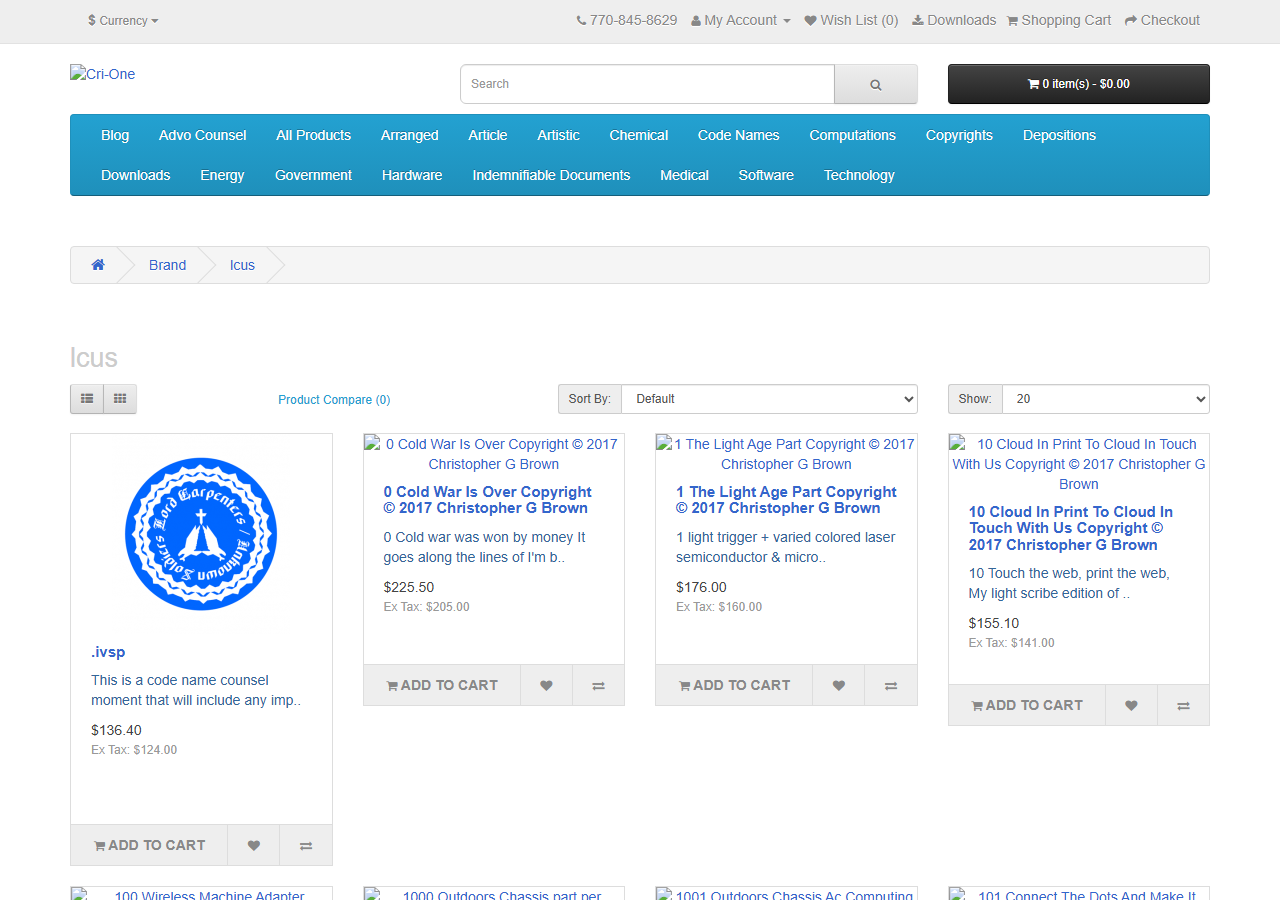Open Shopping Cart link in top bar
Image resolution: width=1280 pixels, height=900 pixels.
pyautogui.click(x=1058, y=20)
